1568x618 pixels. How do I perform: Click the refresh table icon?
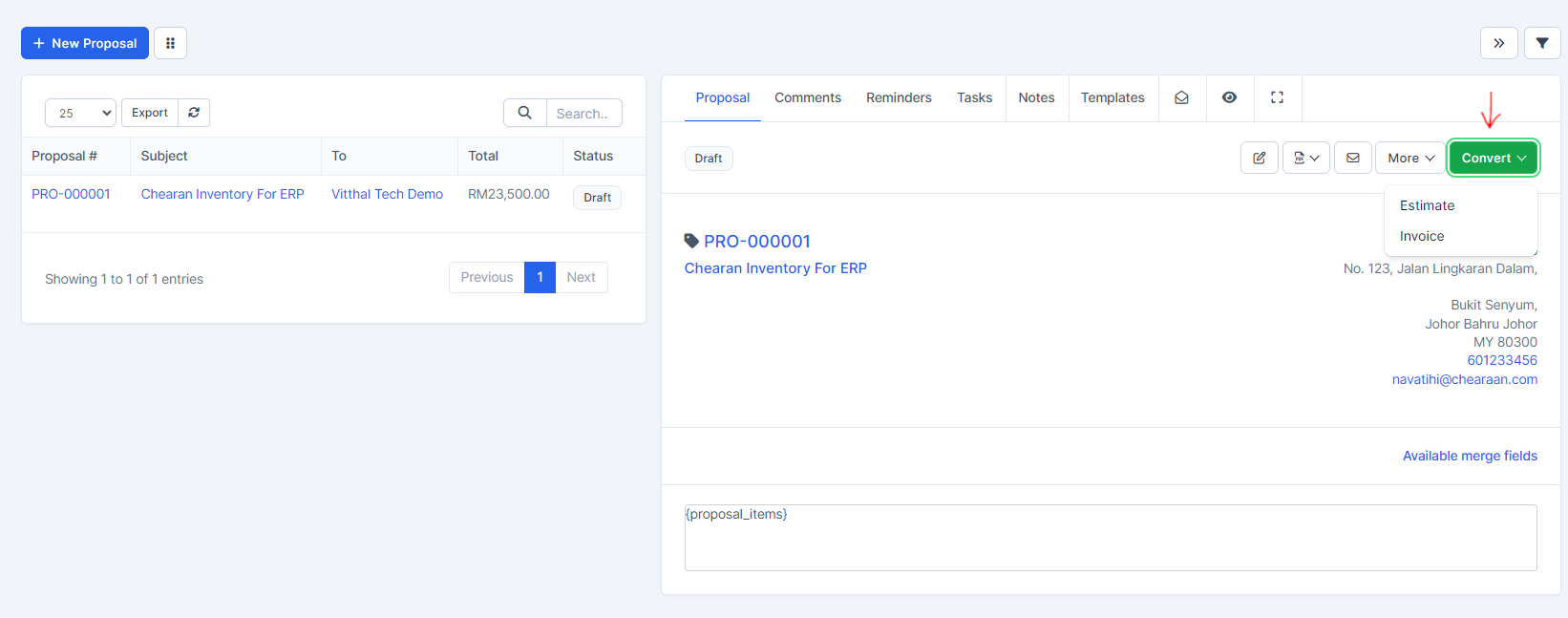pyautogui.click(x=194, y=113)
